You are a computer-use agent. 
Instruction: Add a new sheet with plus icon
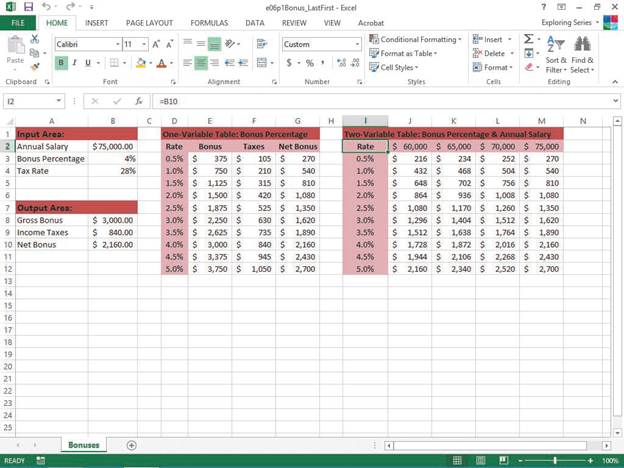(x=131, y=445)
